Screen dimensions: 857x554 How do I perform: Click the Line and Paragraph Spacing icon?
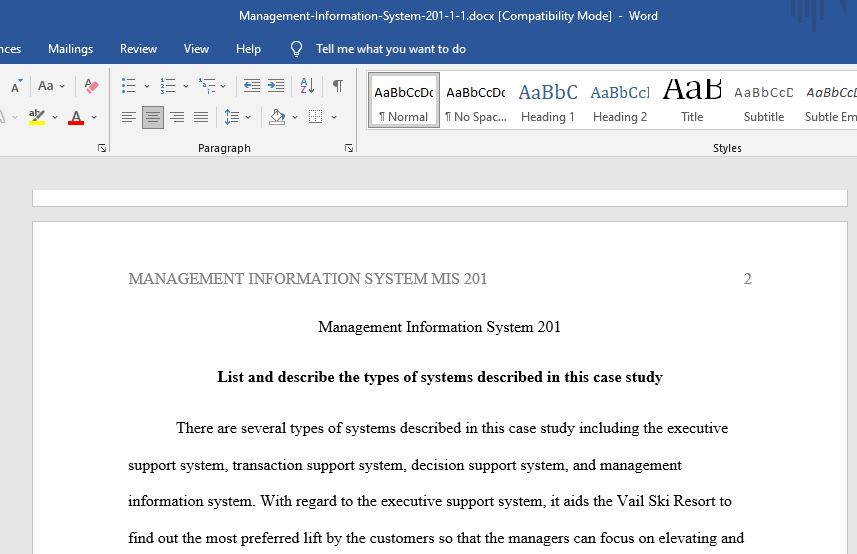pos(232,117)
